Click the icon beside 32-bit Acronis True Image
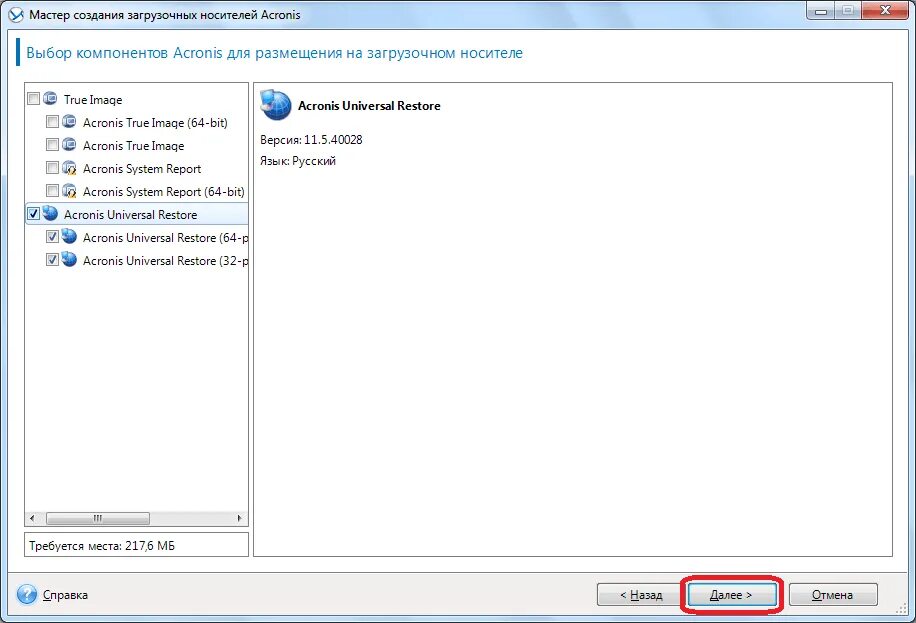This screenshot has width=916, height=623. [x=69, y=144]
